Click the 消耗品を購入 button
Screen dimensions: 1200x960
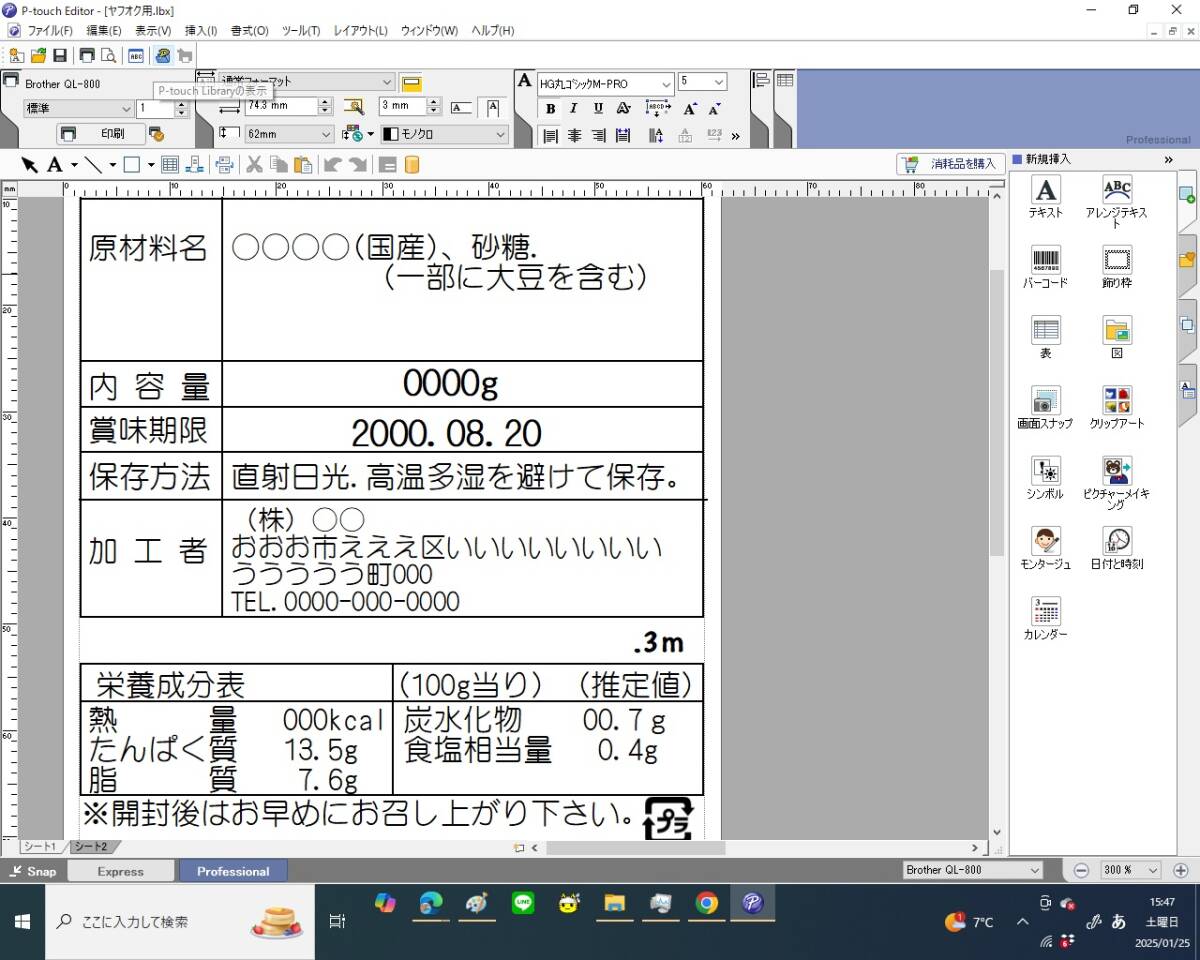[x=951, y=164]
